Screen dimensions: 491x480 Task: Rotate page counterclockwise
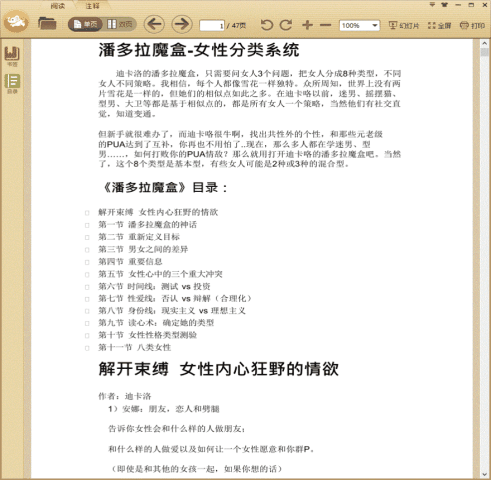pyautogui.click(x=267, y=25)
